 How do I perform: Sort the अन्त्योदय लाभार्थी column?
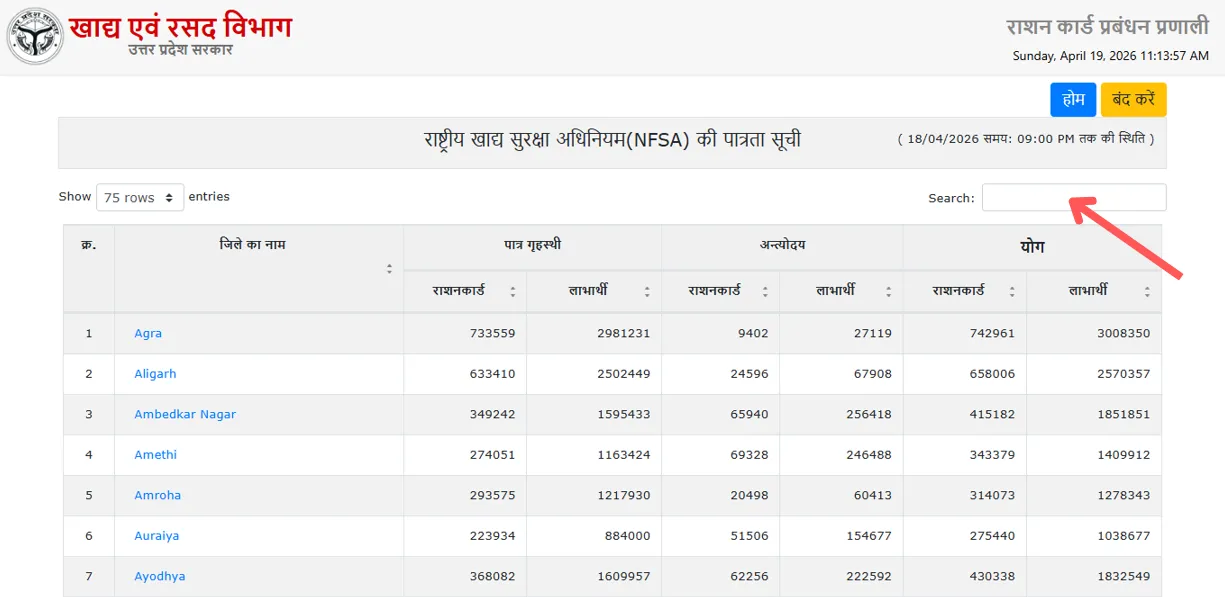[x=888, y=292]
